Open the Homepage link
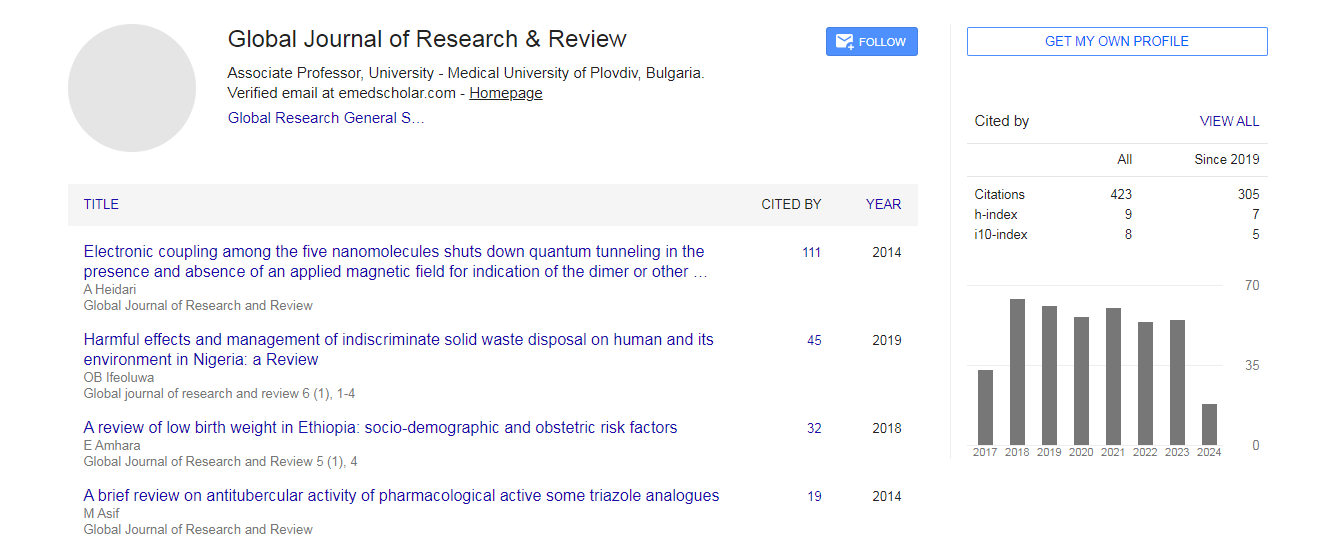1332x548 pixels. (506, 93)
